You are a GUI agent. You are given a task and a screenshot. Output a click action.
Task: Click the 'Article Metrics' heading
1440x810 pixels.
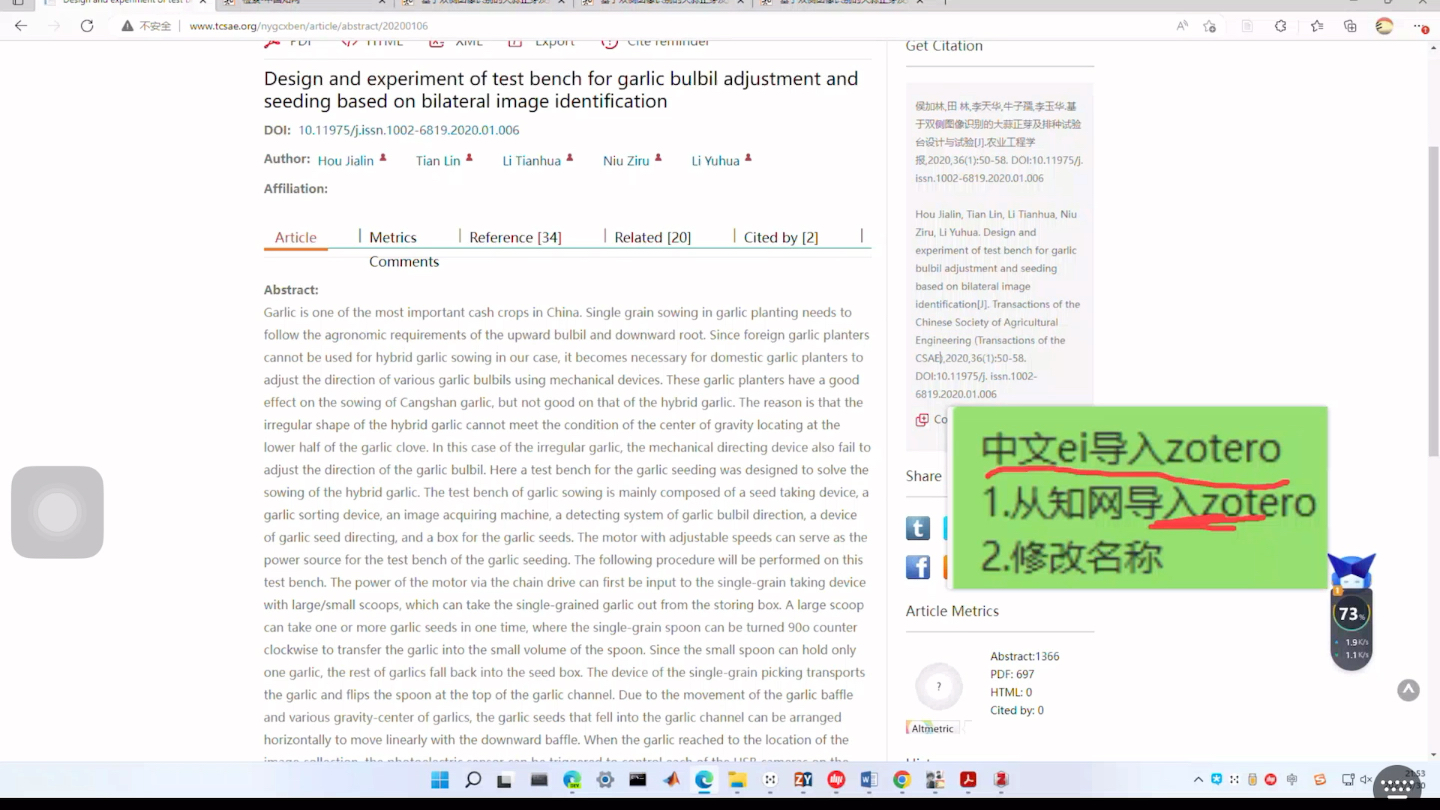tap(952, 611)
